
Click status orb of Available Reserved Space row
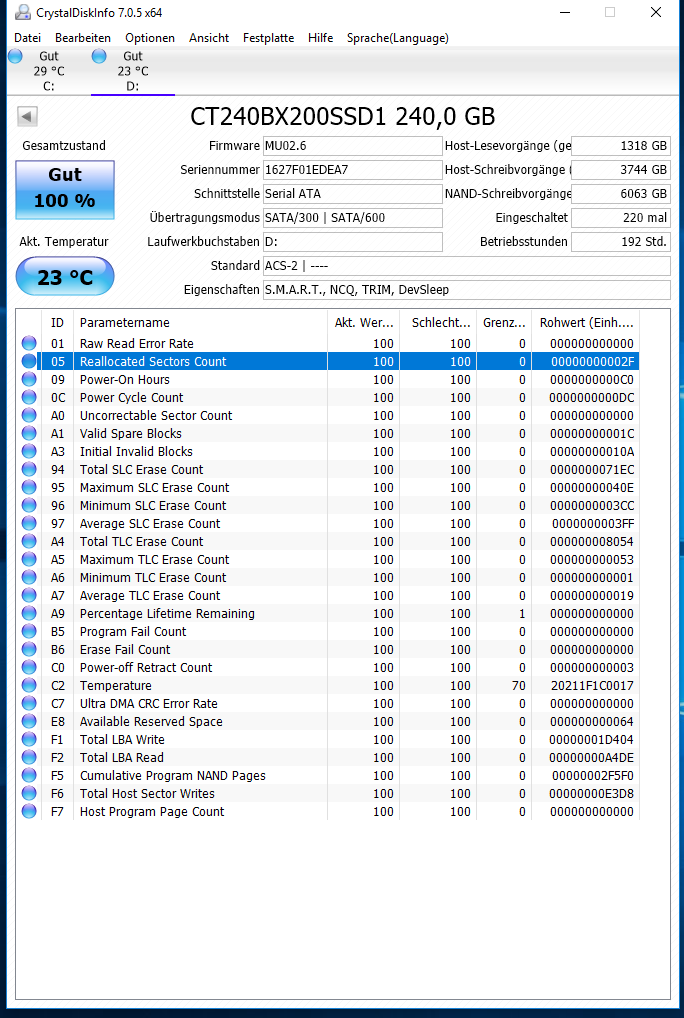[x=29, y=721]
